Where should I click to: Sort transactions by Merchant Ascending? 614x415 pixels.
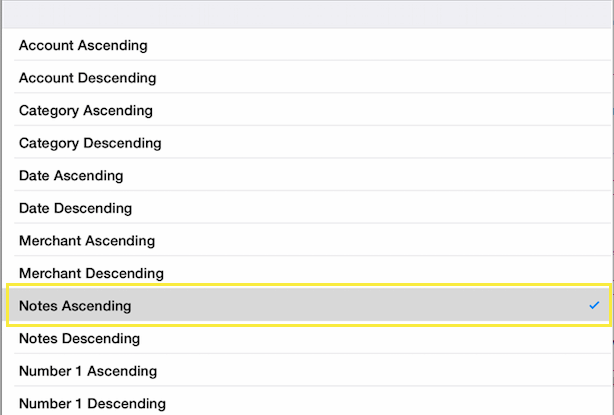tap(308, 240)
